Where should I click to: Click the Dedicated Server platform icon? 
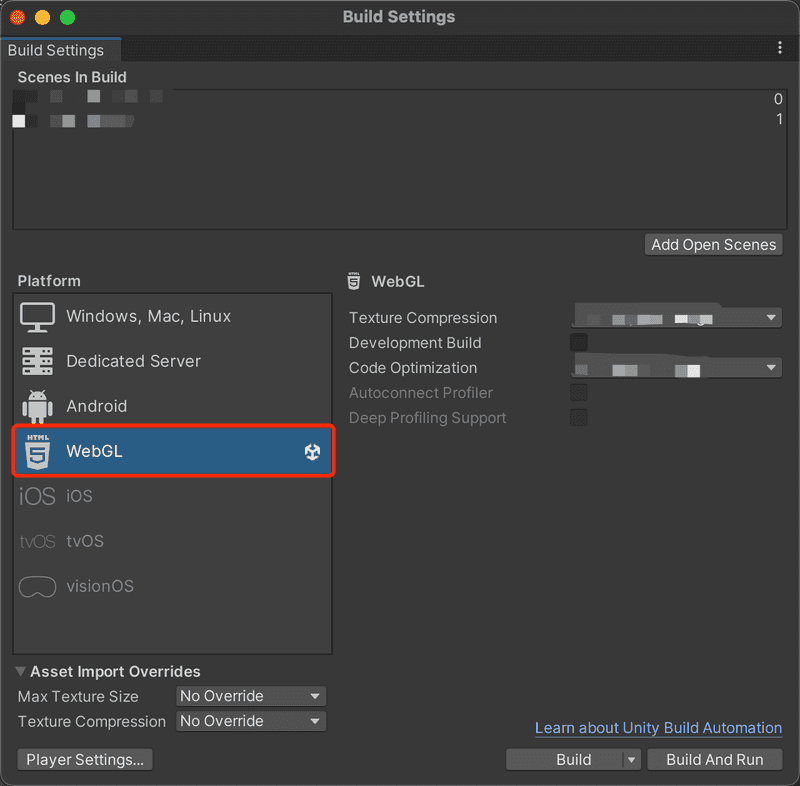click(x=37, y=361)
